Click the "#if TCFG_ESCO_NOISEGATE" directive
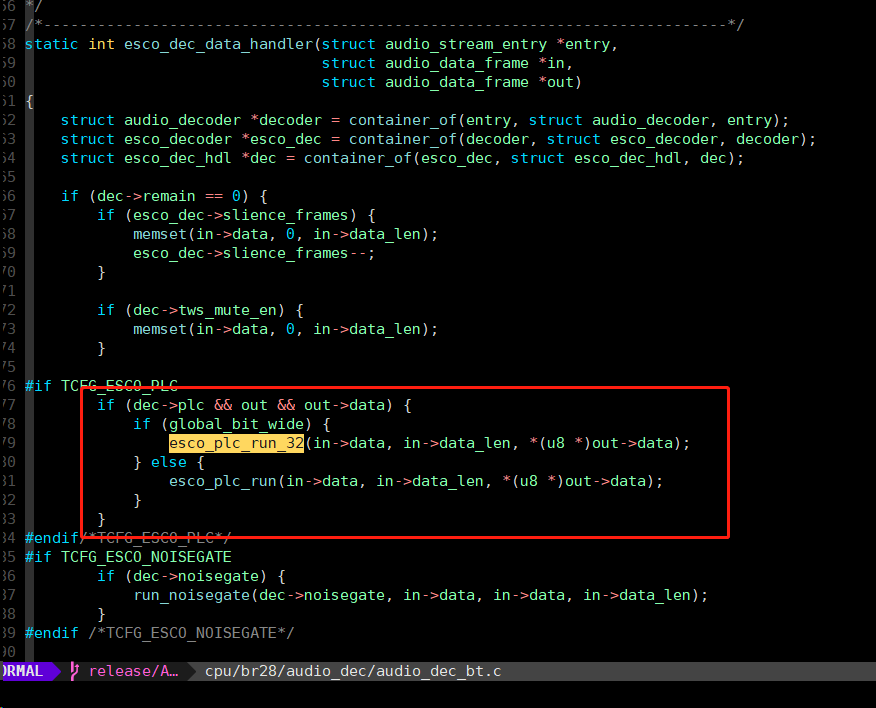 click(x=128, y=557)
